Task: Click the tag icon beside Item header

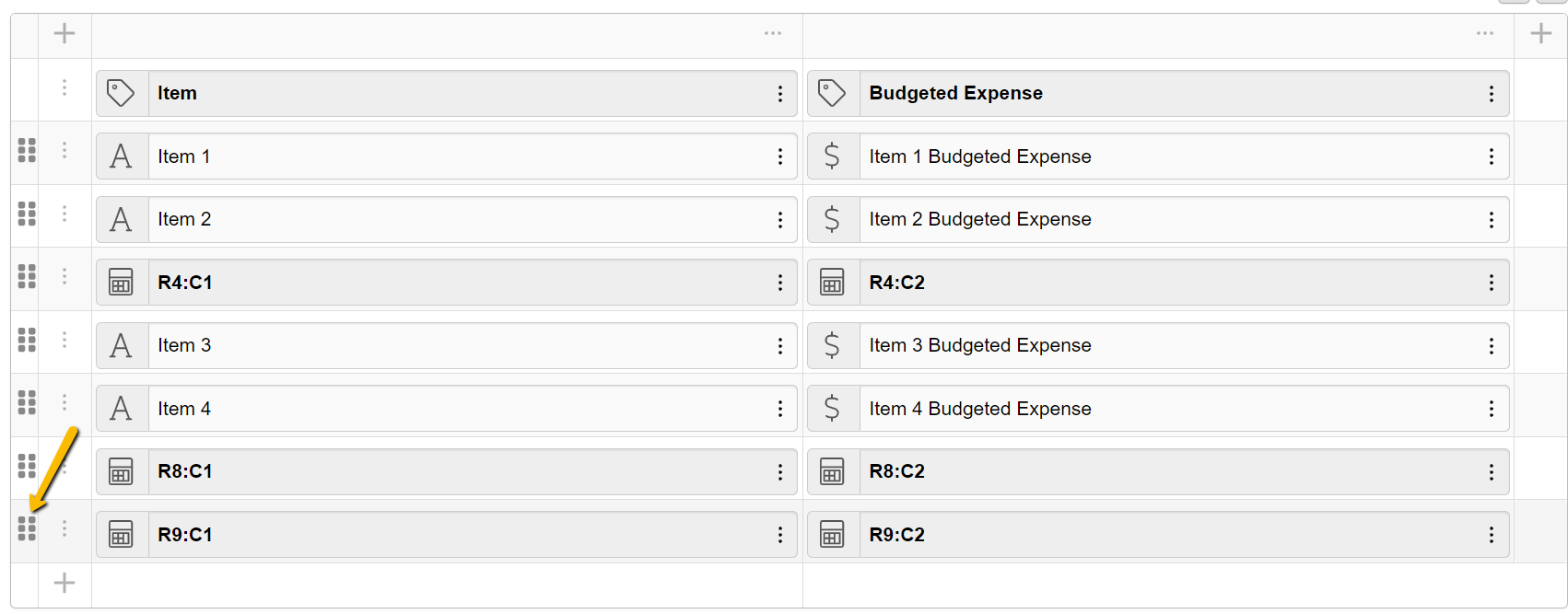Action: pos(121,93)
